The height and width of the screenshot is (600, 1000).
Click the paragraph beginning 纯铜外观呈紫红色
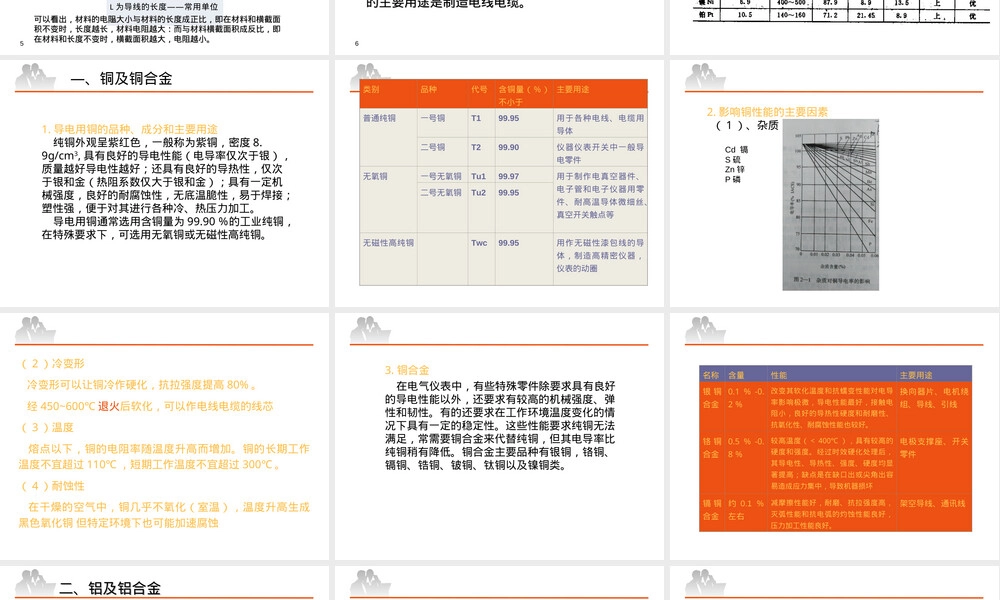166,175
